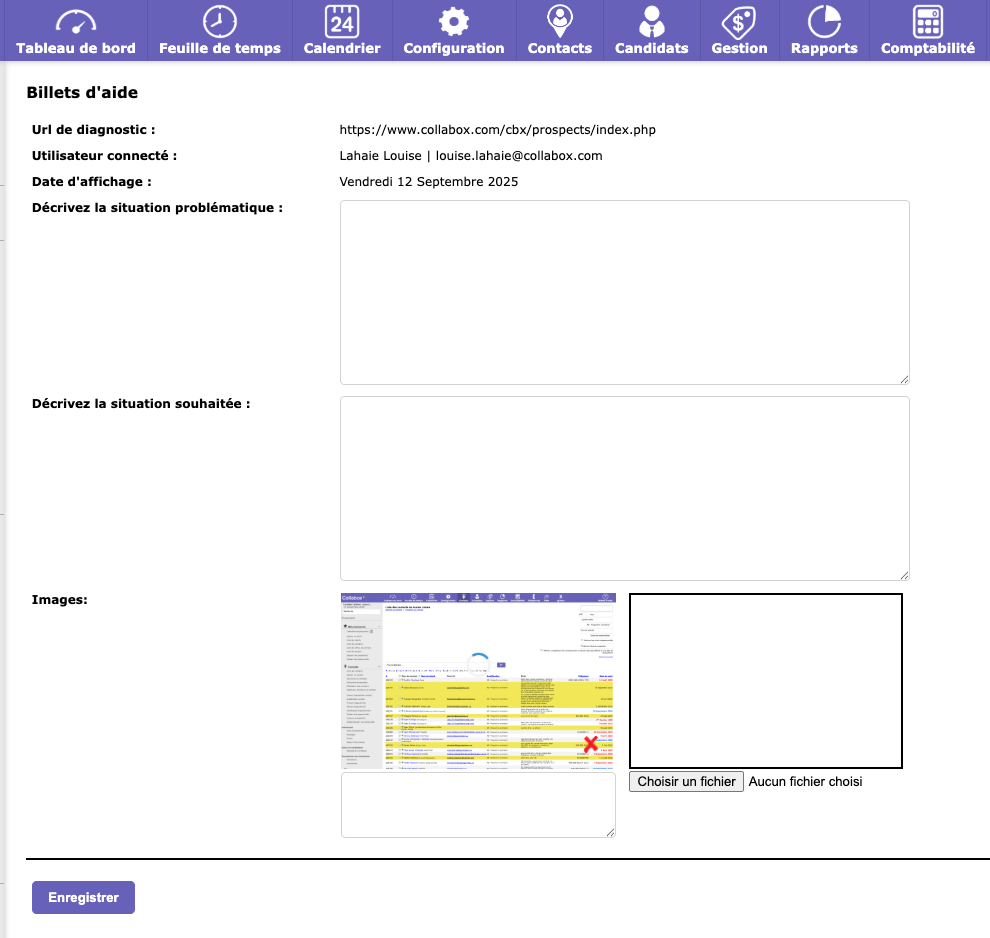The width and height of the screenshot is (990, 938).
Task: Go to the Rapports menu label
Action: (x=824, y=48)
